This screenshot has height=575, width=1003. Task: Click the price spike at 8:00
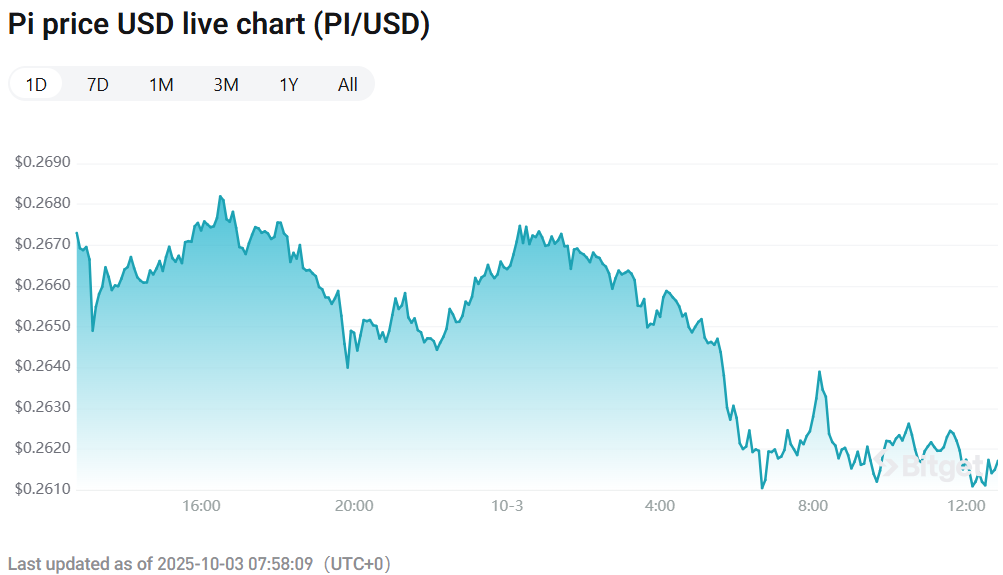pyautogui.click(x=820, y=372)
